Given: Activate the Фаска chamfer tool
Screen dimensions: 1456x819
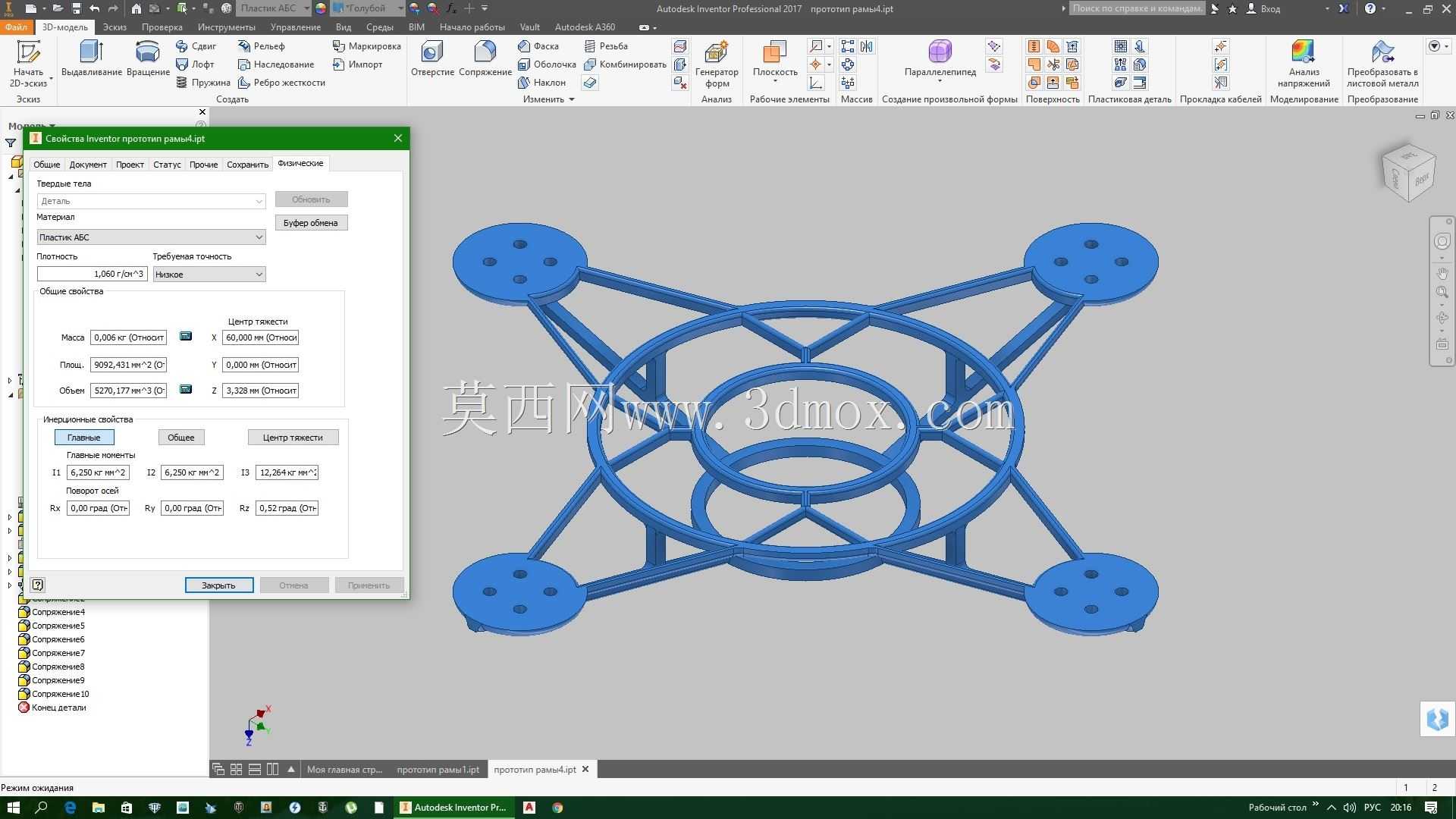Looking at the screenshot, I should pyautogui.click(x=538, y=46).
